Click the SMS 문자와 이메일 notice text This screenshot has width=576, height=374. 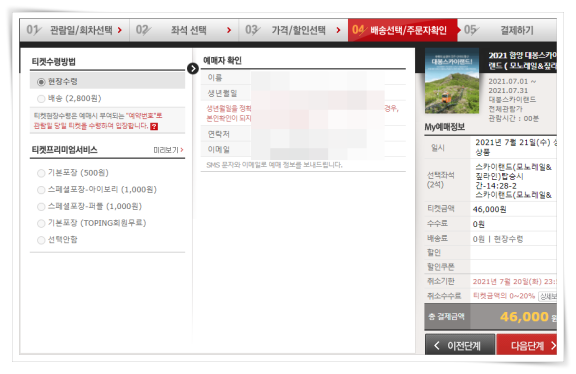click(274, 165)
